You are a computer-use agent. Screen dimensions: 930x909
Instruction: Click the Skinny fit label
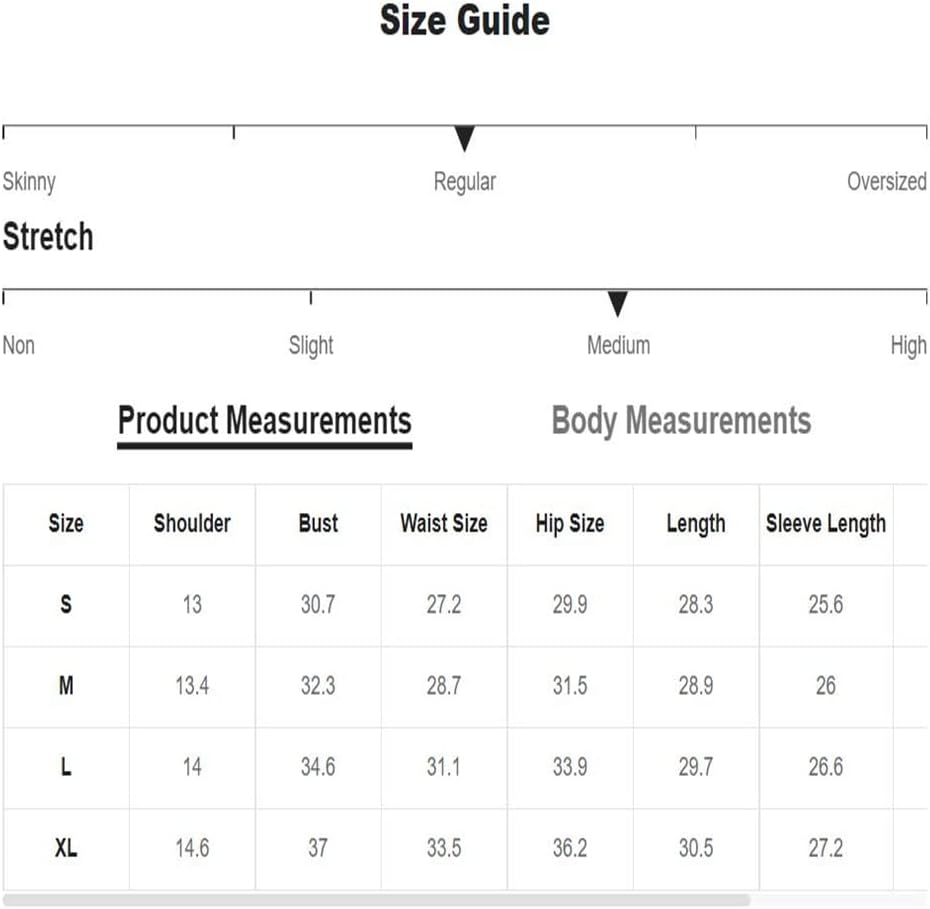tap(29, 183)
